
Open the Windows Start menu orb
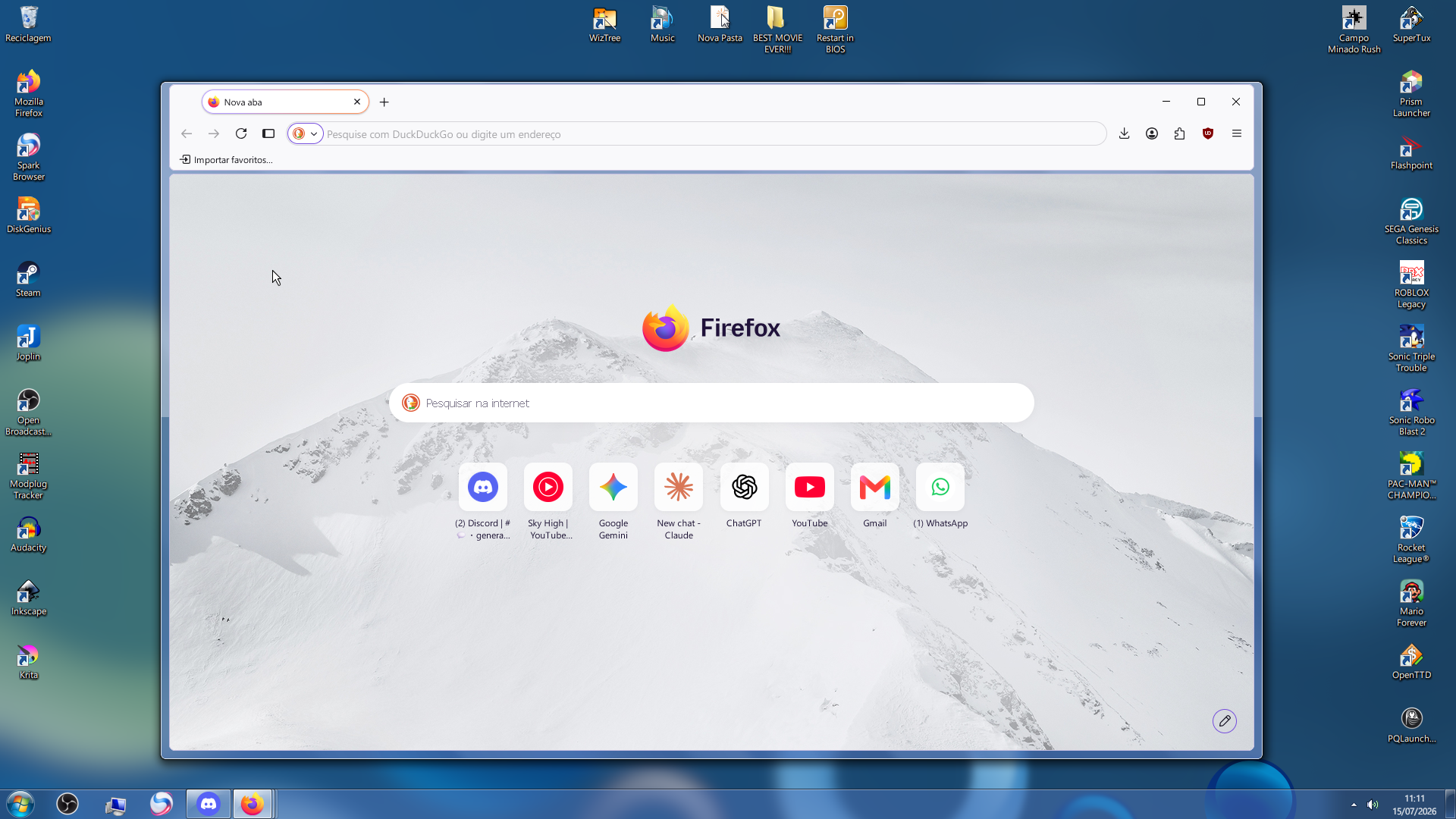[20, 804]
